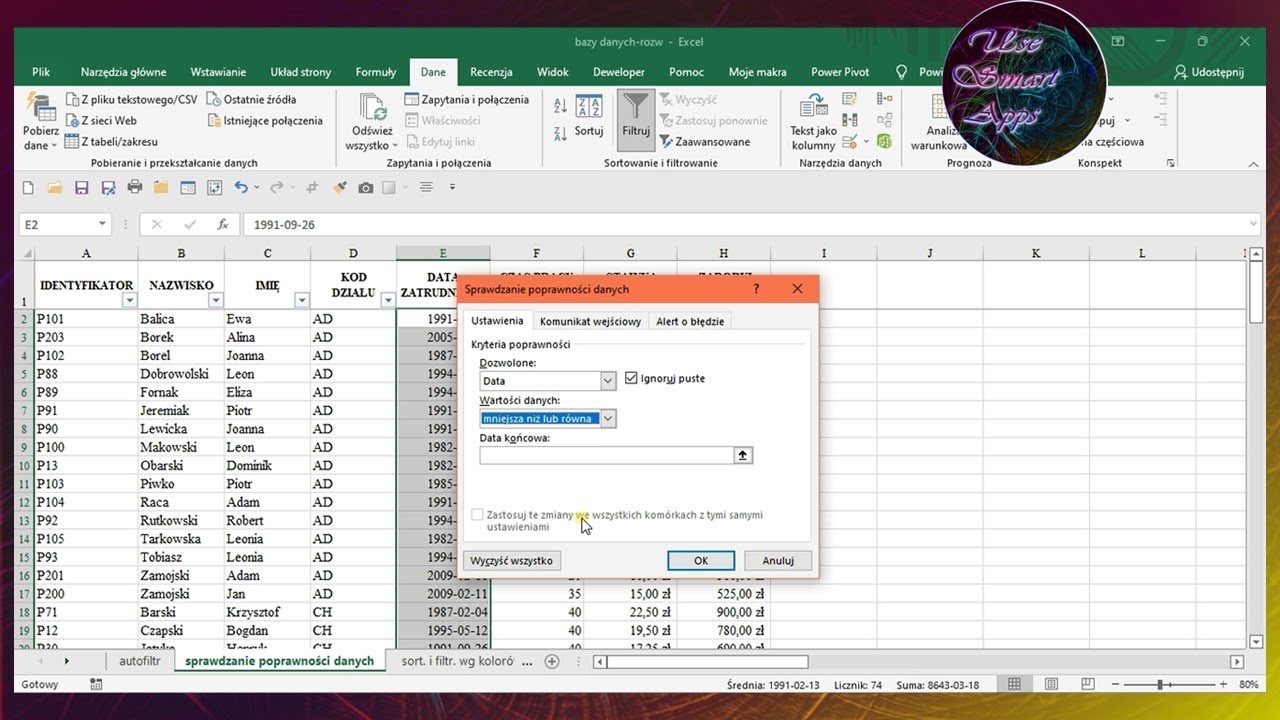Sort descending Z to A
The height and width of the screenshot is (720, 1280).
560,133
